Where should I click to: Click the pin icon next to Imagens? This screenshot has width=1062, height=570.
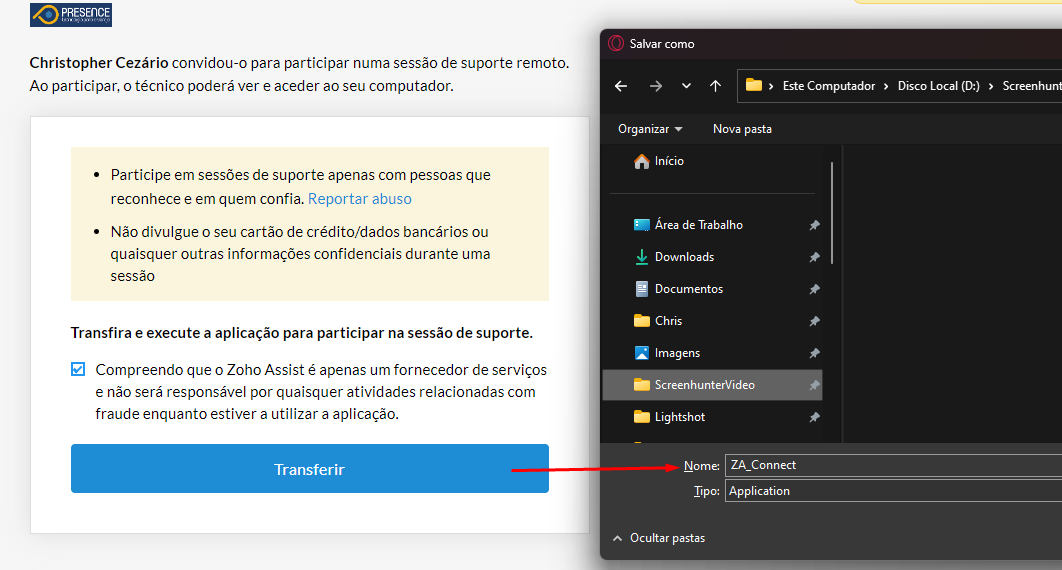coord(814,353)
